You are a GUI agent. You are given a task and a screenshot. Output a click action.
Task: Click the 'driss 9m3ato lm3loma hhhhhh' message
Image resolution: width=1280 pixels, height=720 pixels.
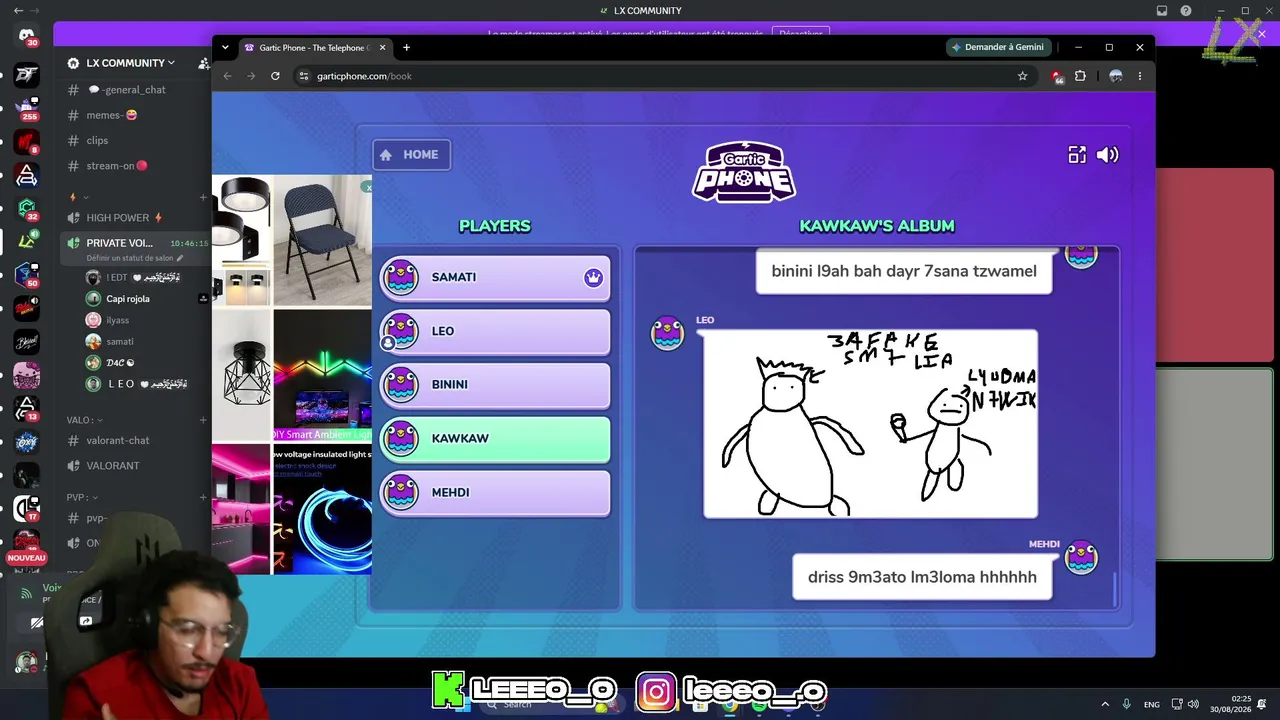[922, 577]
